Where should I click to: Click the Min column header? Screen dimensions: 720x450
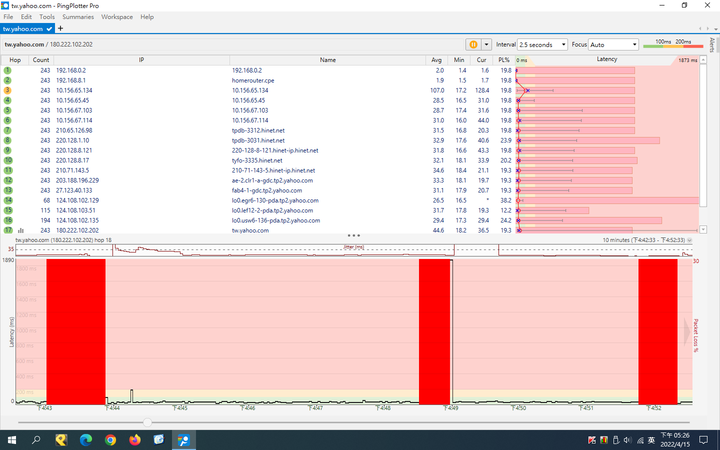click(x=459, y=60)
